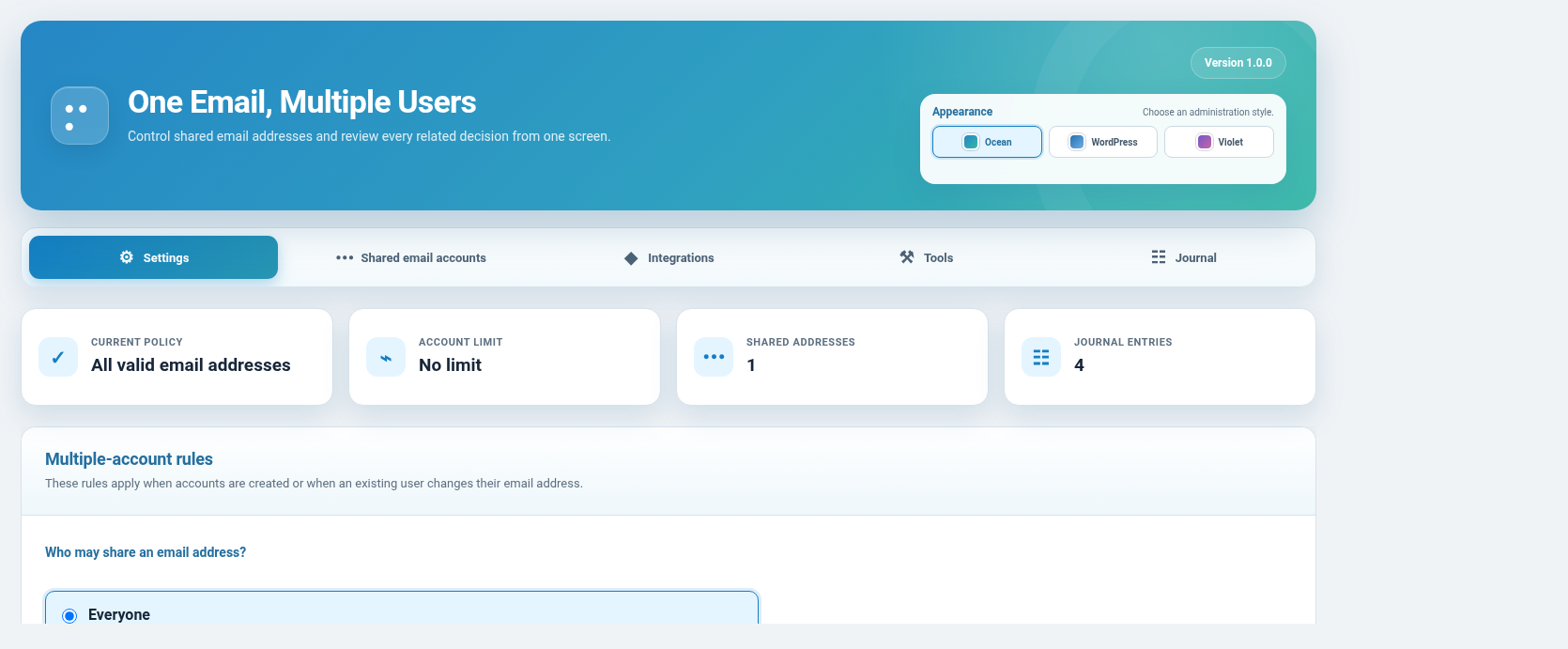Open the Settings tab

(153, 257)
